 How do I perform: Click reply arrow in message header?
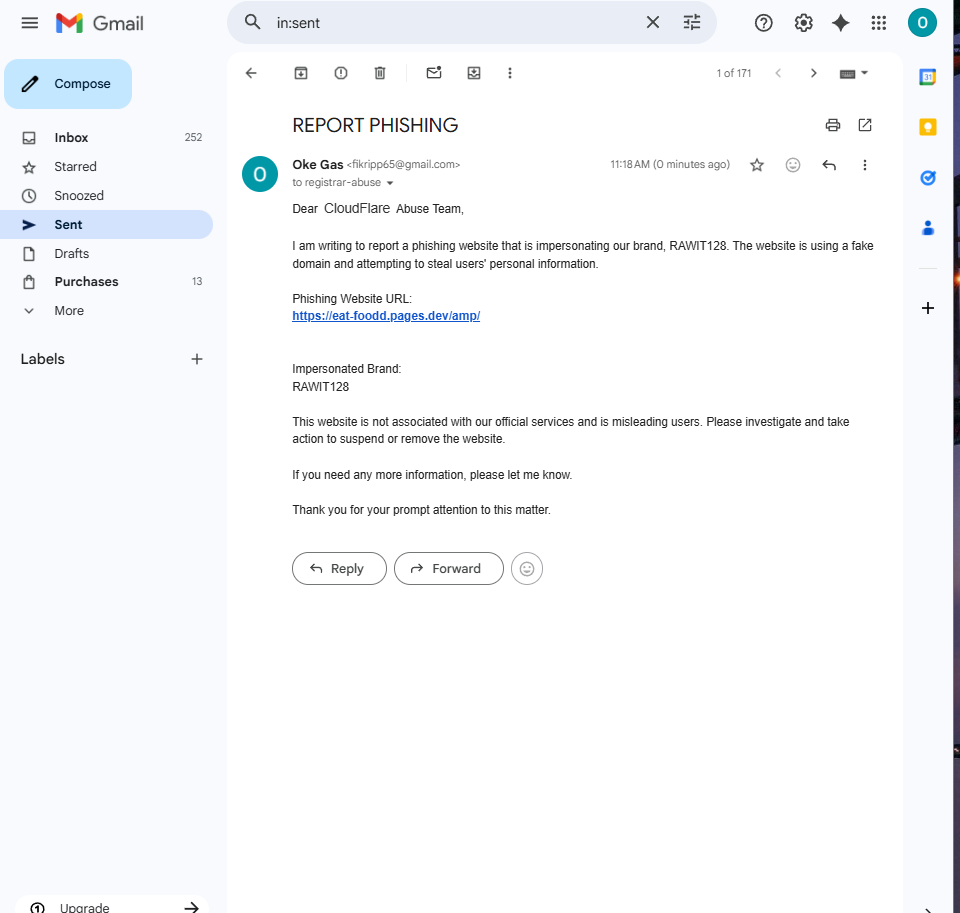pos(829,165)
